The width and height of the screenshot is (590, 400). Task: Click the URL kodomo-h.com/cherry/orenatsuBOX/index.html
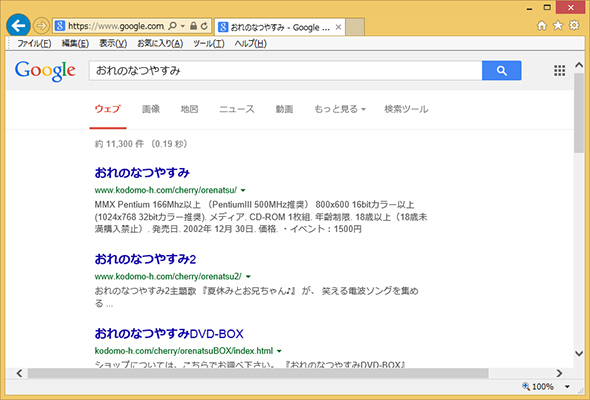point(184,351)
